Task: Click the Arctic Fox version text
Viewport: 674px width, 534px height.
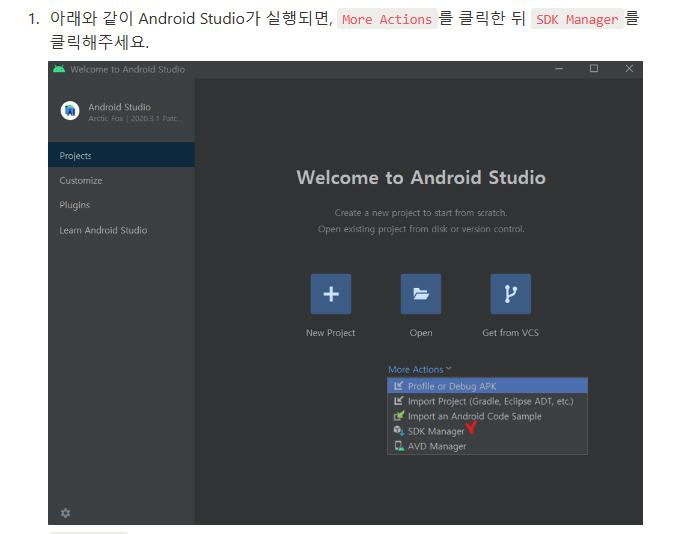Action: pyautogui.click(x=135, y=119)
